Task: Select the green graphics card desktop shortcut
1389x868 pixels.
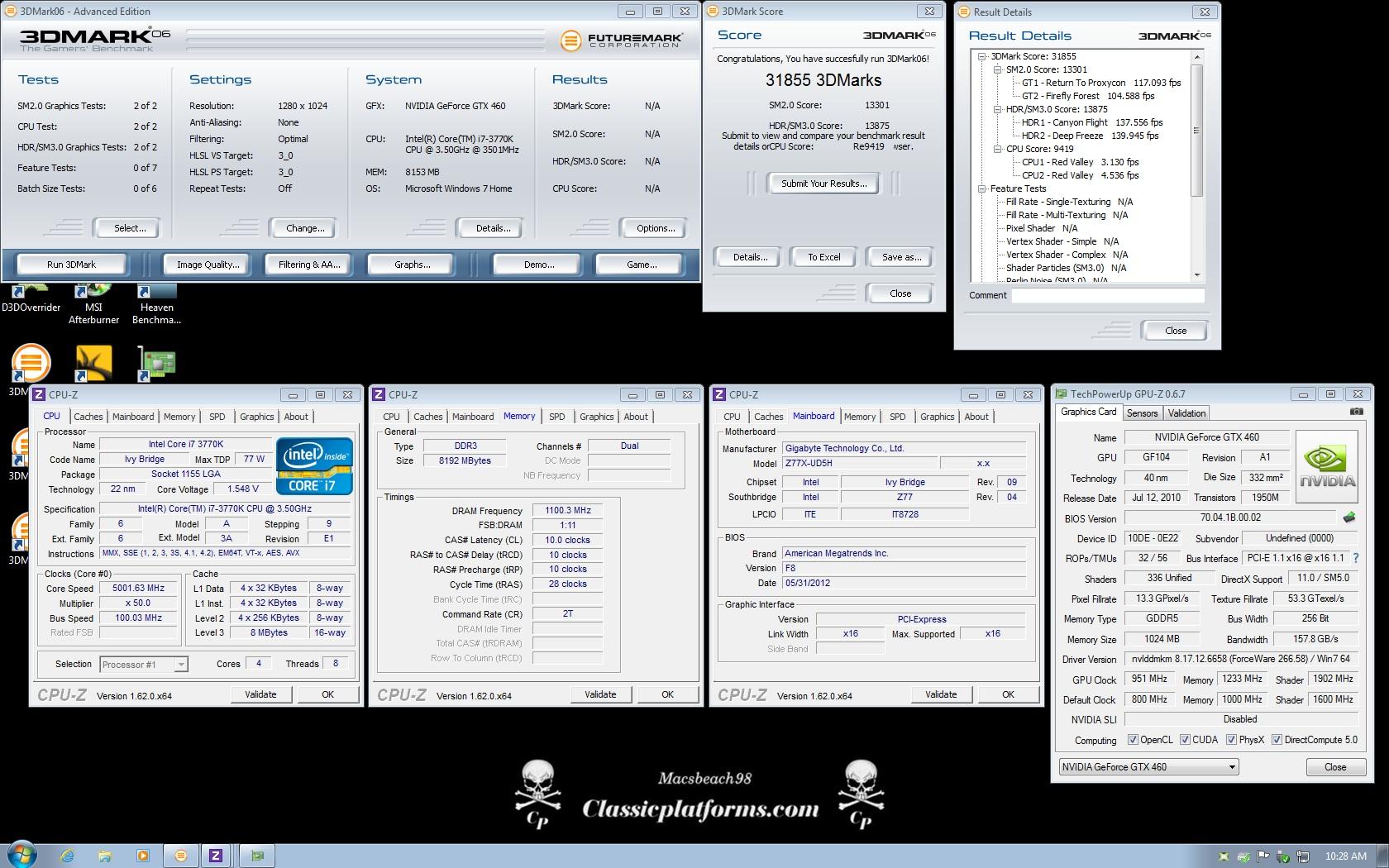Action: tap(156, 364)
